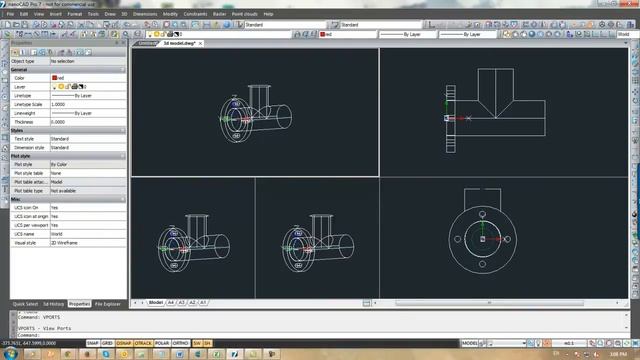Click the dimension style icon before second Standard box
Image resolution: width=640 pixels, height=360 pixels.
tap(335, 25)
